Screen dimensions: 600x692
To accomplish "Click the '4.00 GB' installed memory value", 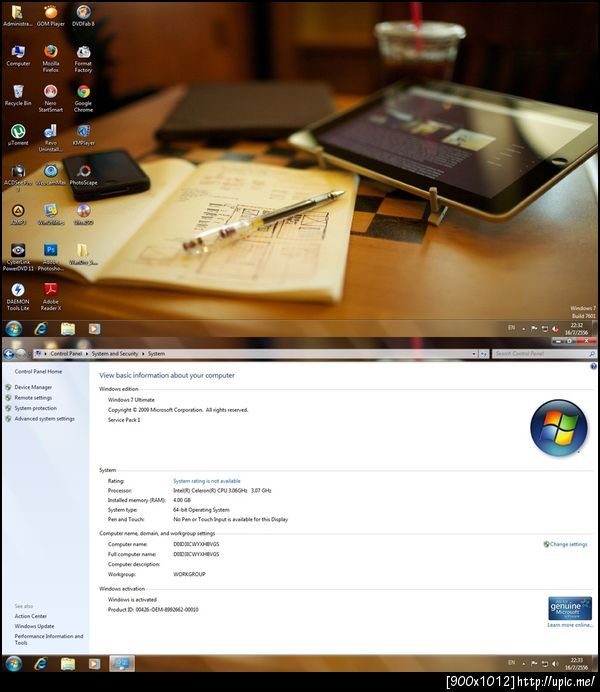I will coord(182,500).
